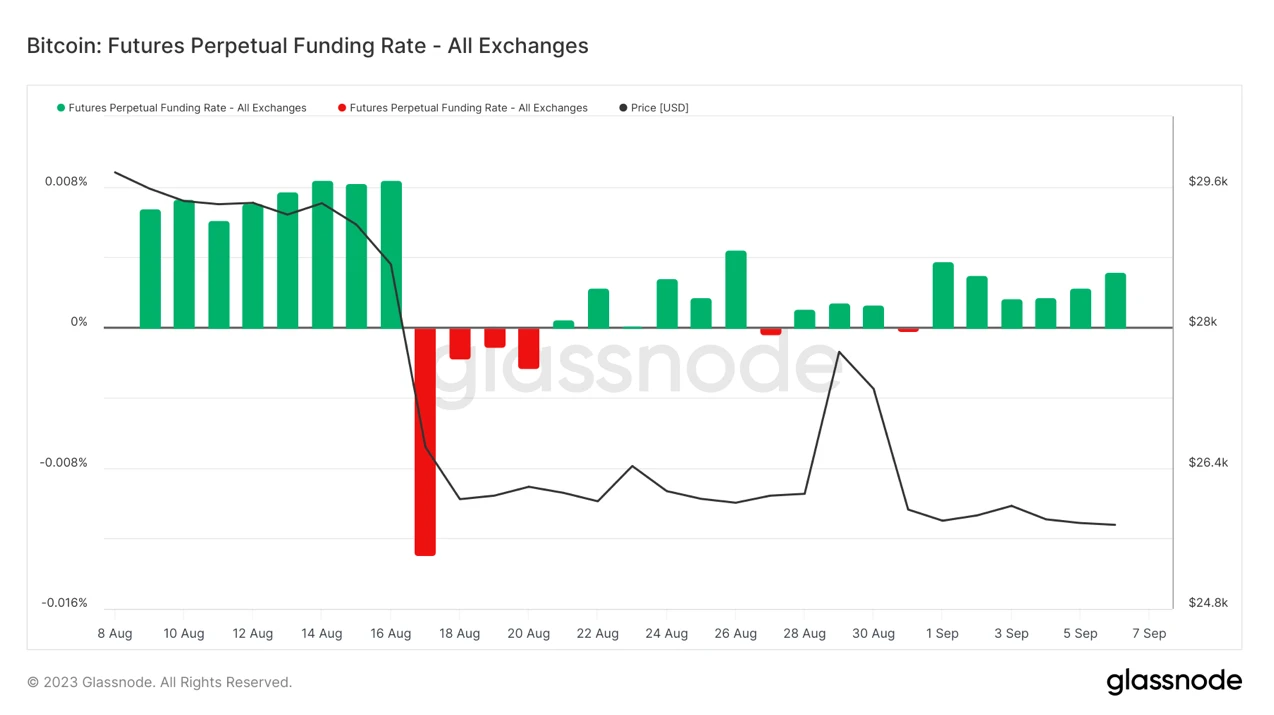1274x715 pixels.
Task: Click the -0.016% funding axis label
Action: tap(64, 603)
